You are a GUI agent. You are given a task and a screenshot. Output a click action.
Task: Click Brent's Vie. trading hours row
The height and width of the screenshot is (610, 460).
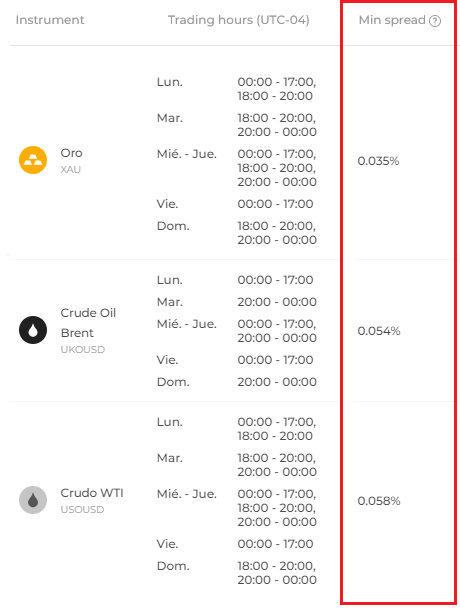point(235,360)
